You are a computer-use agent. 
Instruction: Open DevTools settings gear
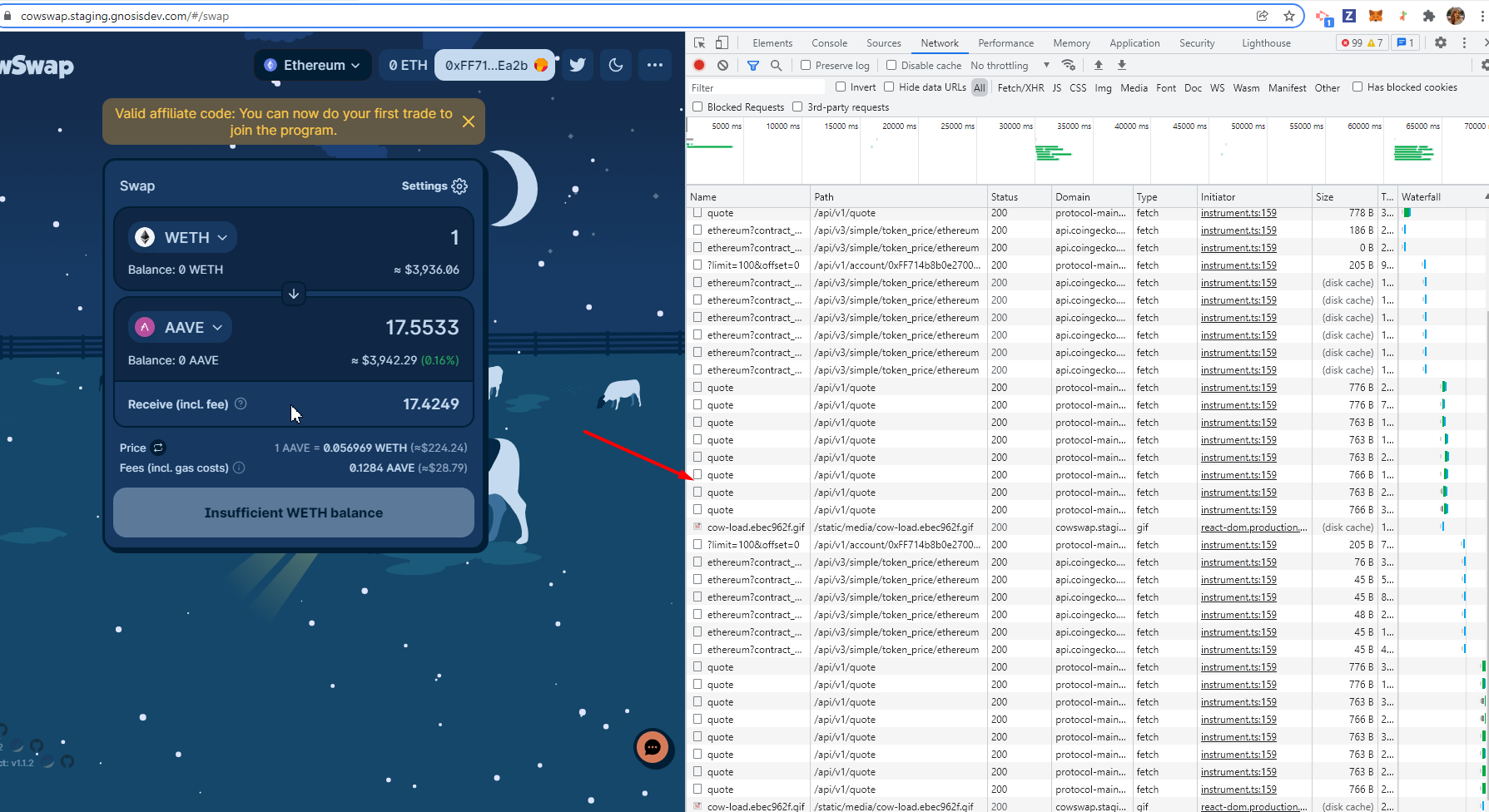1441,42
